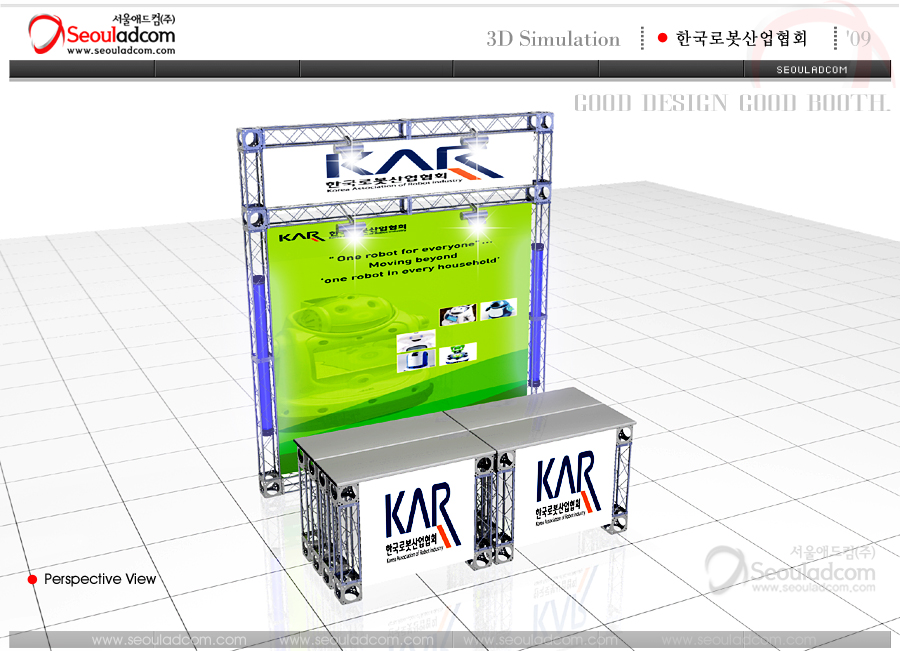Click the 한국로봇산업협회 title in the header
This screenshot has height=651, width=900.
coord(741,39)
